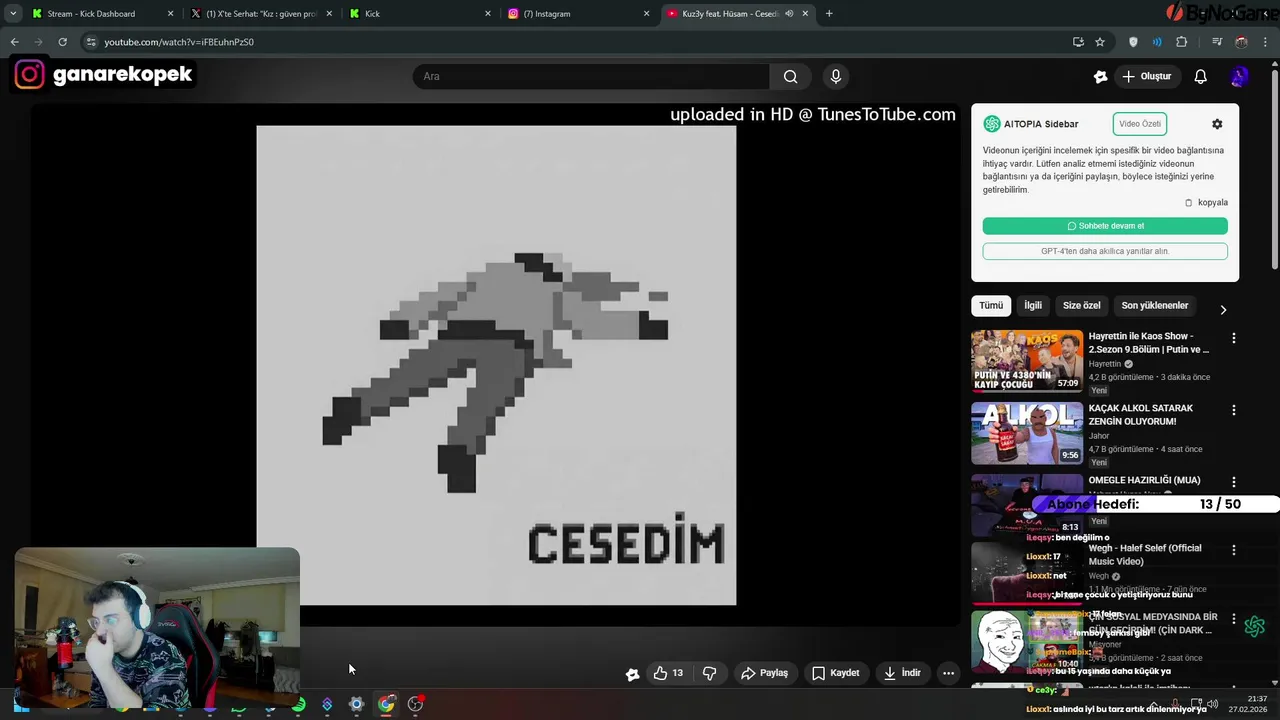Open Spotify from the taskbar
1280x720 pixels.
298,704
